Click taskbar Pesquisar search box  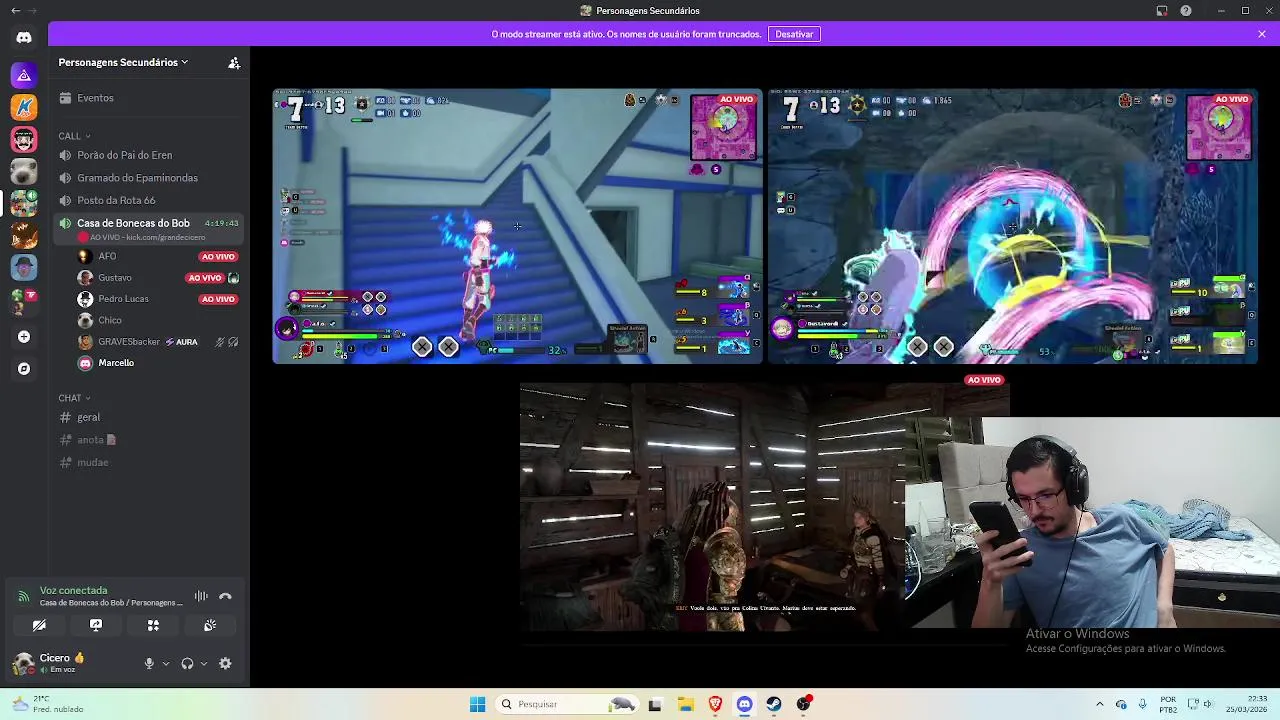pyautogui.click(x=568, y=704)
